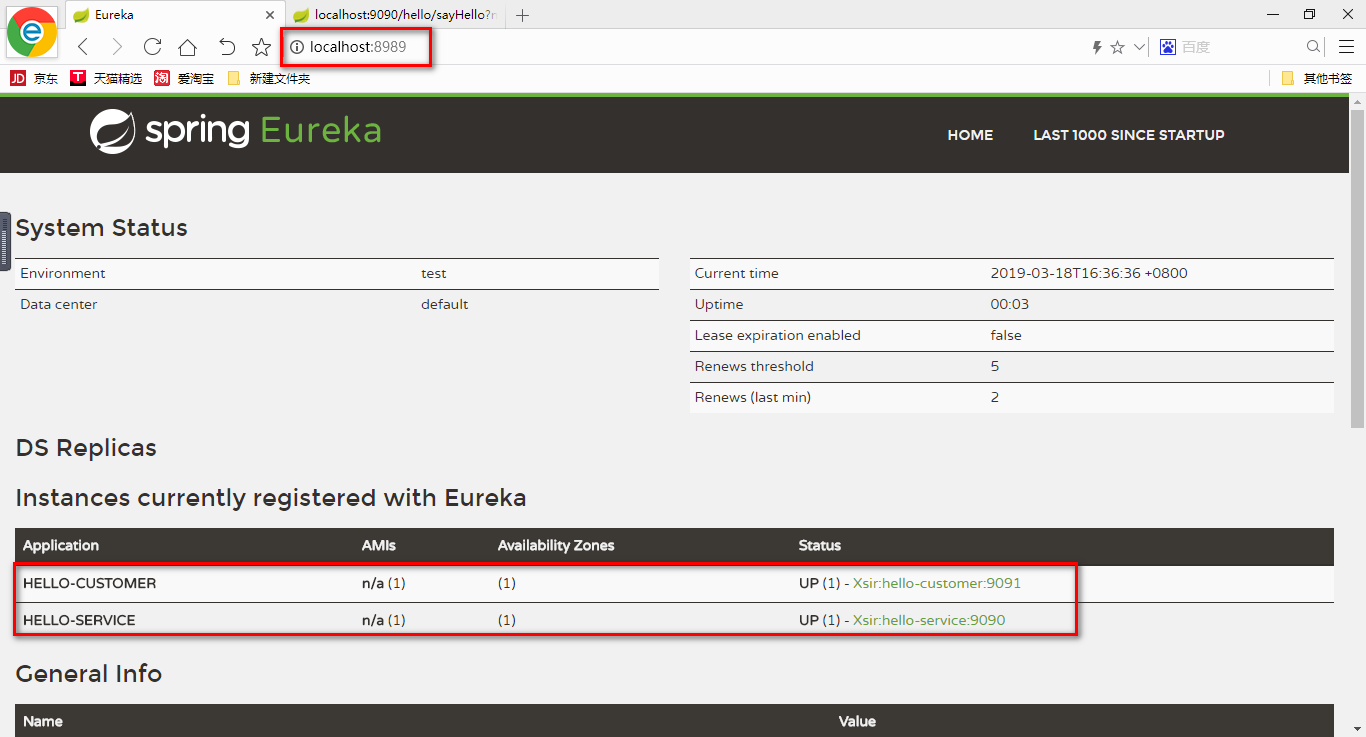Click the forward navigation arrow

(x=117, y=47)
